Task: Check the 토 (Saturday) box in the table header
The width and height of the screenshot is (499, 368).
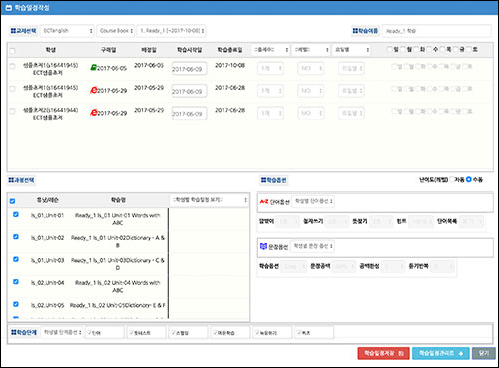Action: click(469, 49)
